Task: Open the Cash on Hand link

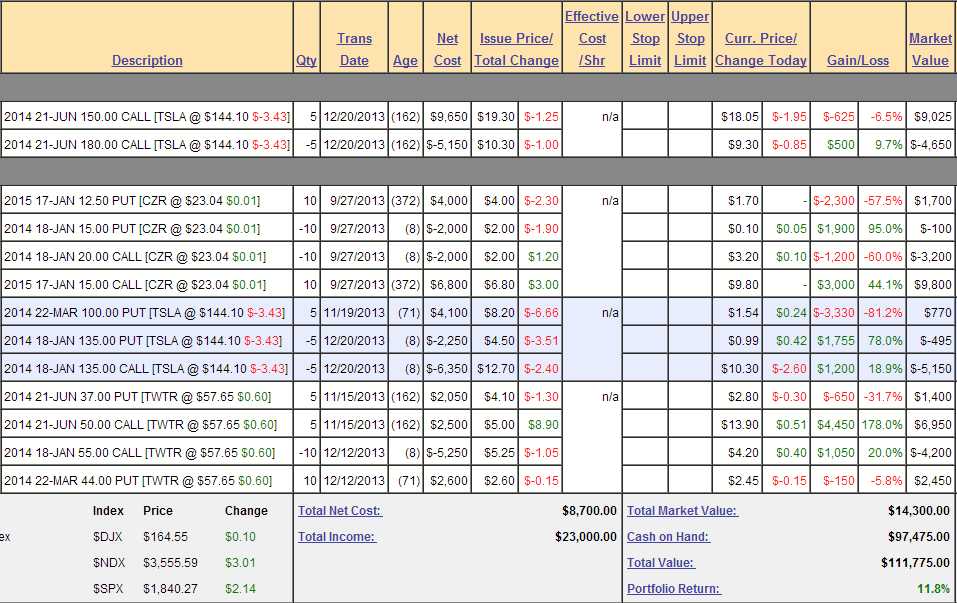Action: tap(668, 536)
